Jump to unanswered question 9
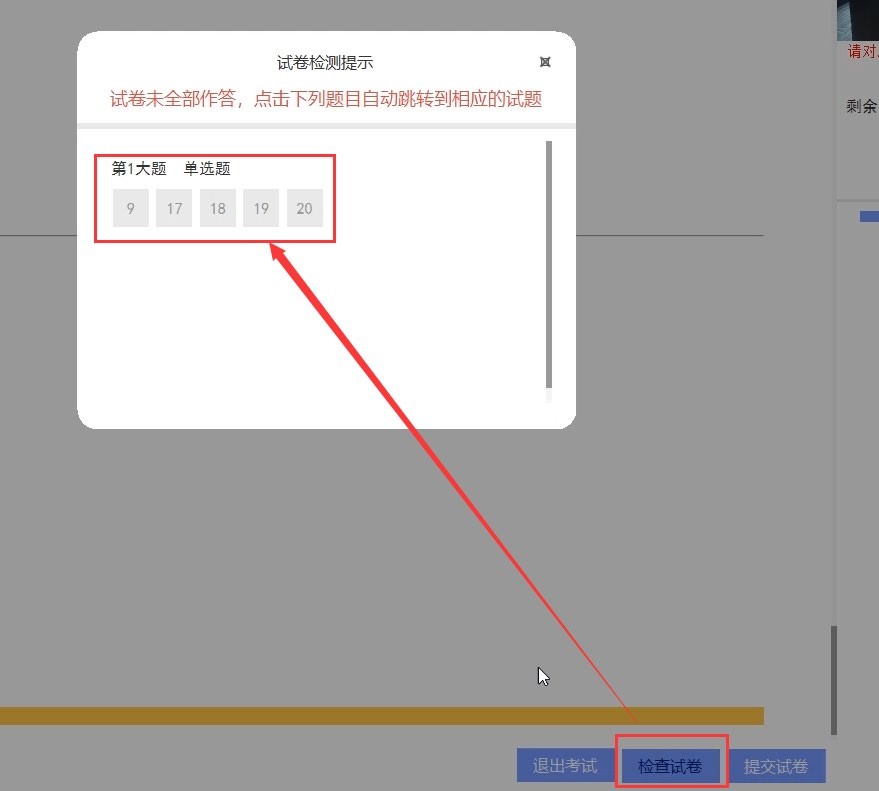Screen dimensions: 879x791 point(131,209)
